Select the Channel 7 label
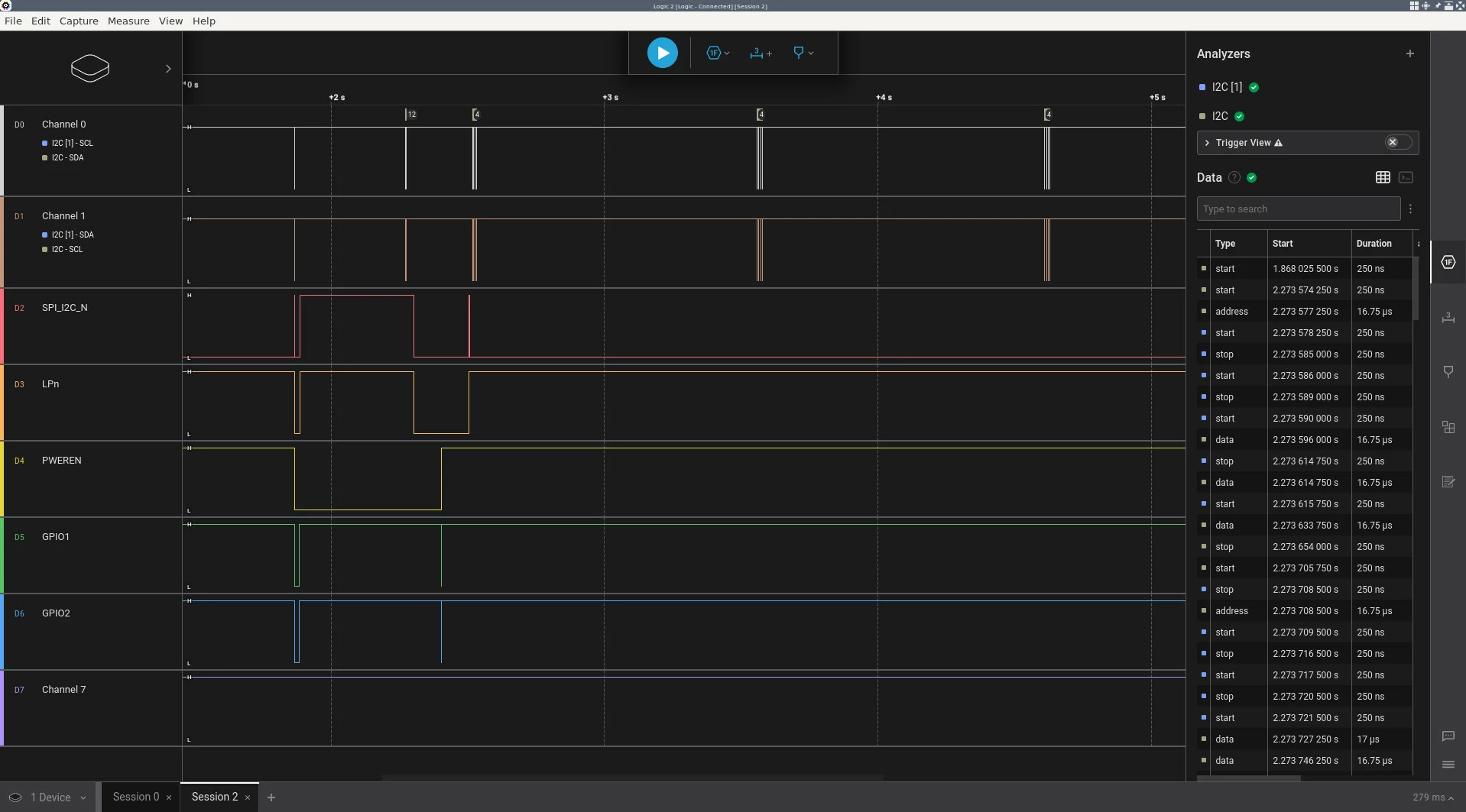Screen dimensions: 1466x812 tap(63, 689)
